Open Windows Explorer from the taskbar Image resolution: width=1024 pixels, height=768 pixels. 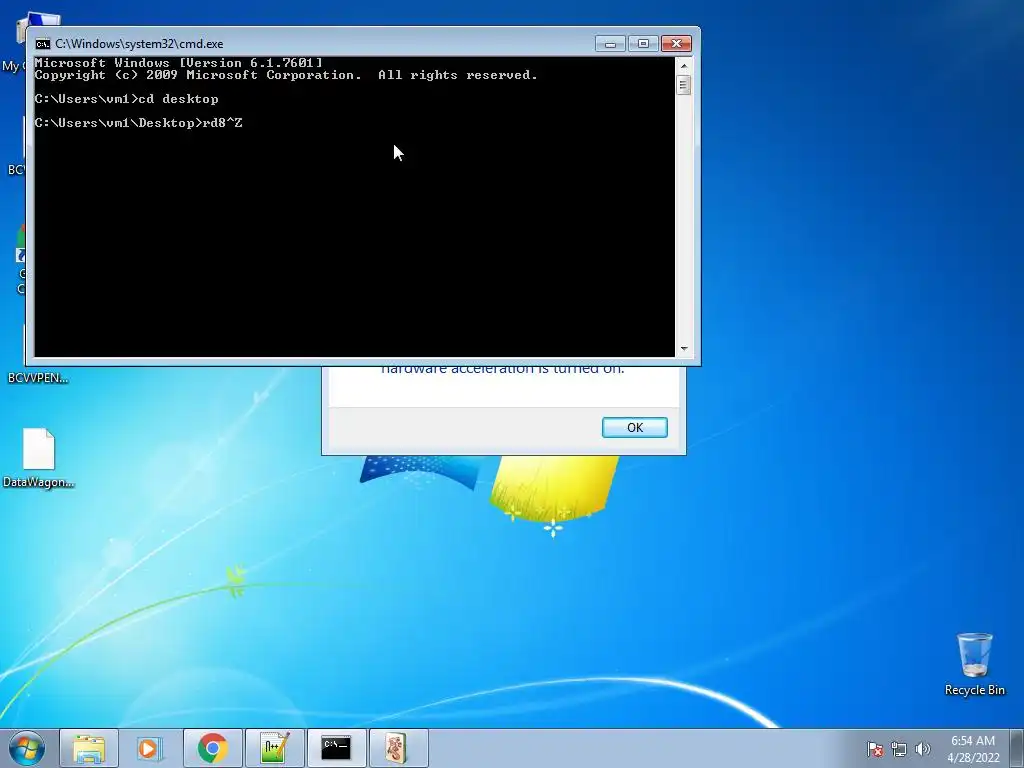89,748
